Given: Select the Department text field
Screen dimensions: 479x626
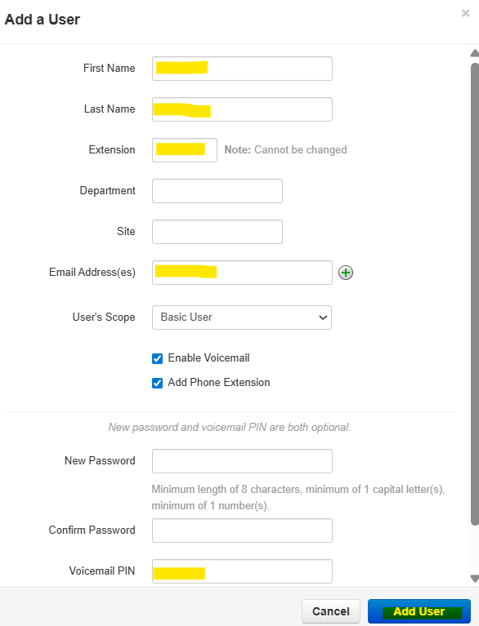Looking at the screenshot, I should (218, 191).
